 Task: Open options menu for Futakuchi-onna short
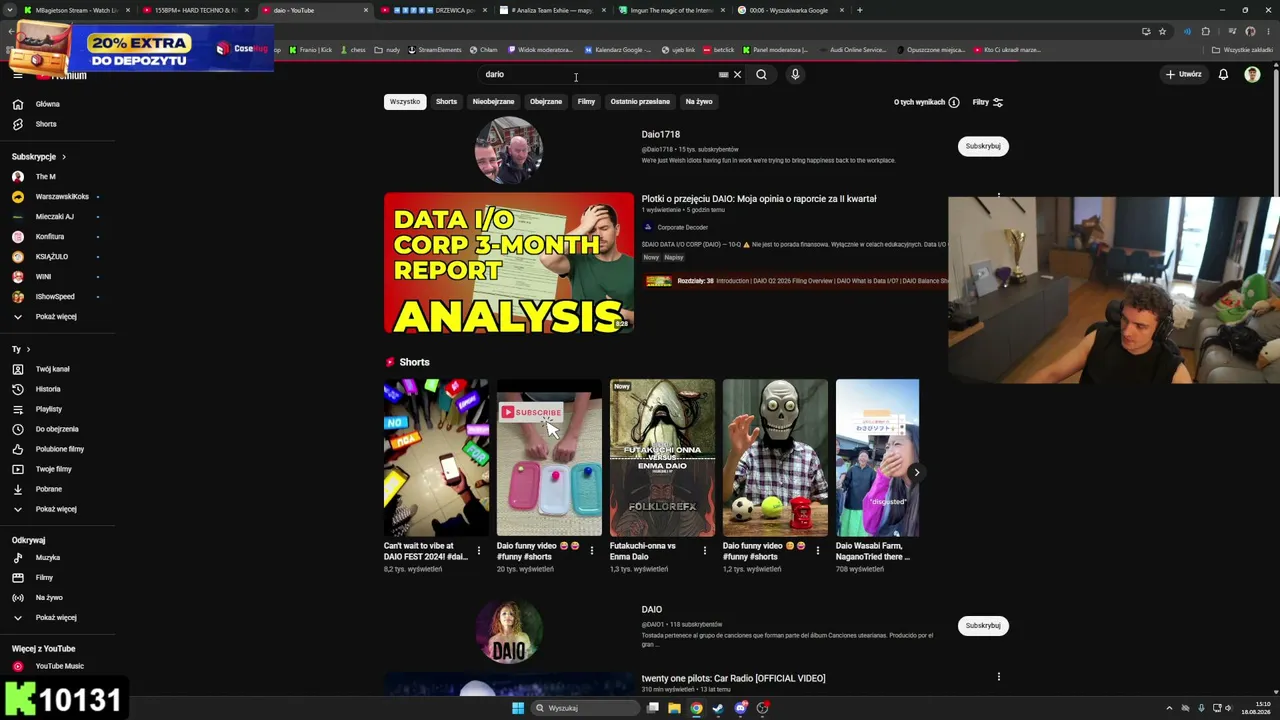pyautogui.click(x=704, y=551)
